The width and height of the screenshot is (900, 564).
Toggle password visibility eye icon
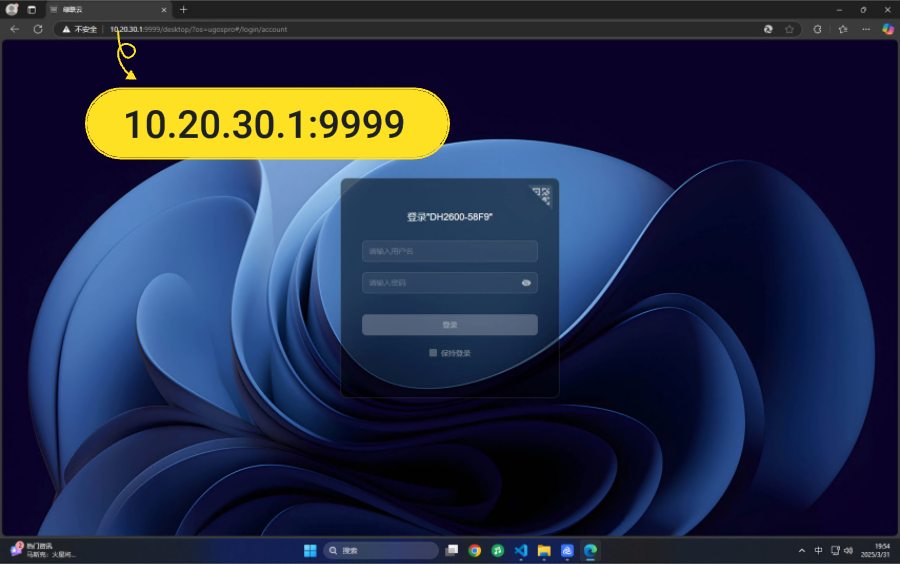(x=526, y=283)
